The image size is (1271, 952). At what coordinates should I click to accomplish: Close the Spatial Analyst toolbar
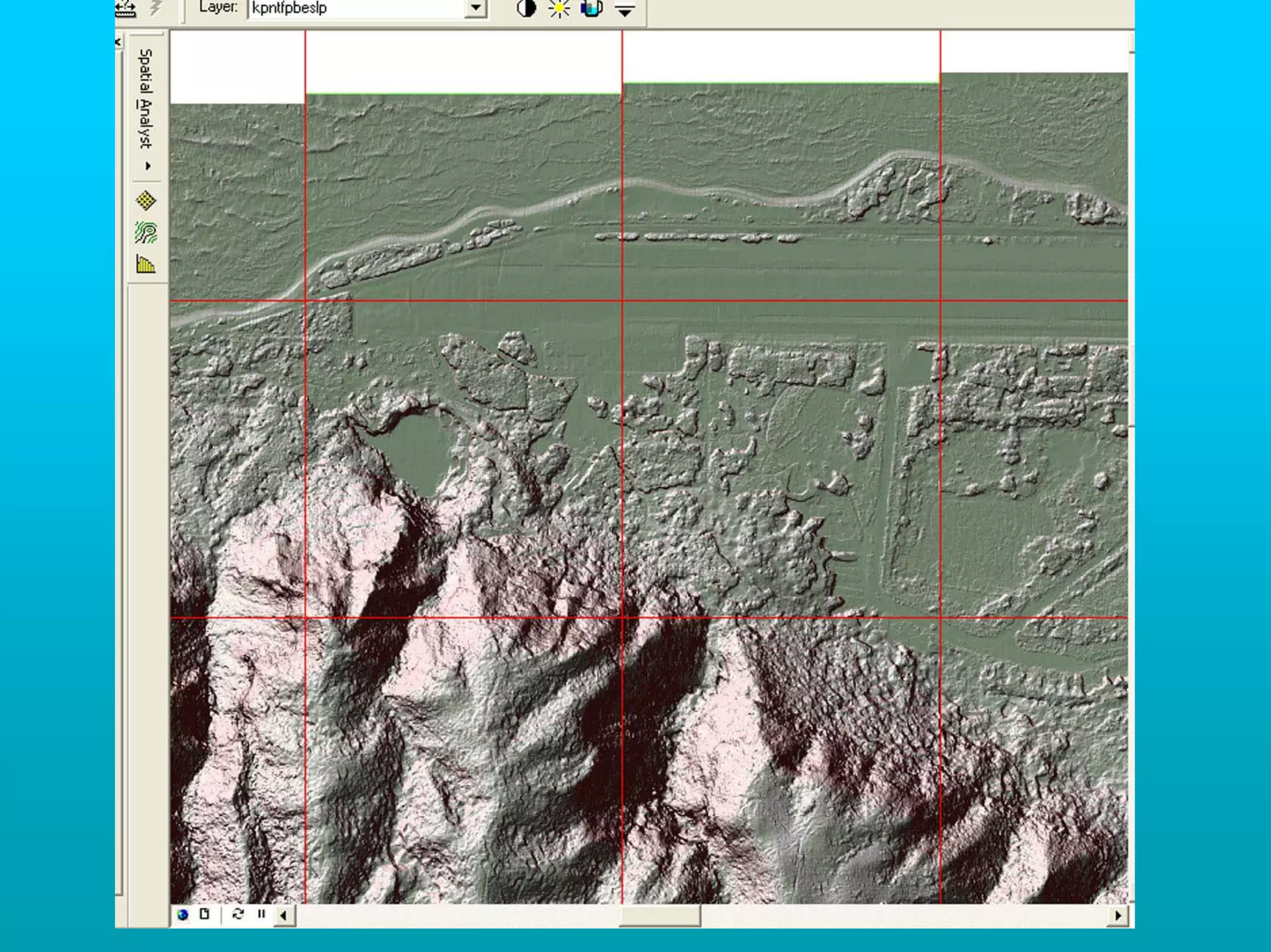pos(118,42)
